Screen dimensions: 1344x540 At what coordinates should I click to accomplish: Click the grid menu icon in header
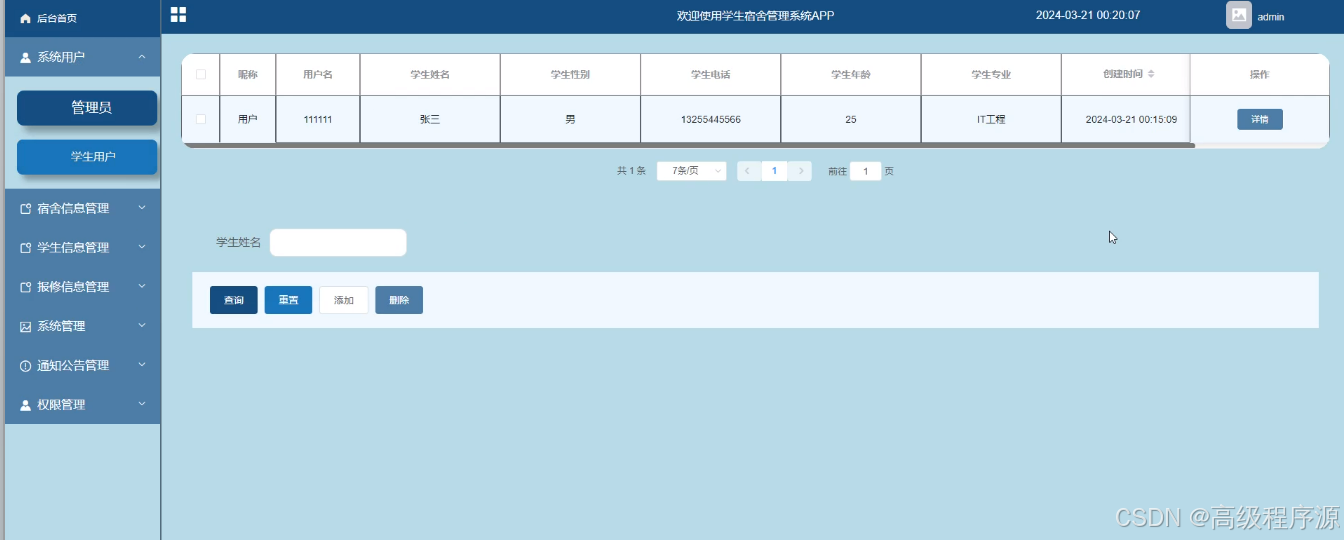point(178,14)
